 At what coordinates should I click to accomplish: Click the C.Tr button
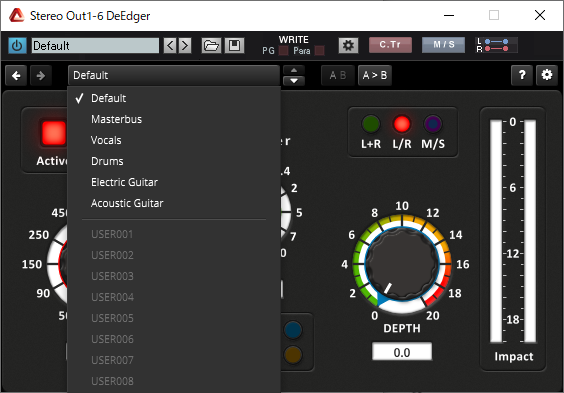click(x=390, y=45)
